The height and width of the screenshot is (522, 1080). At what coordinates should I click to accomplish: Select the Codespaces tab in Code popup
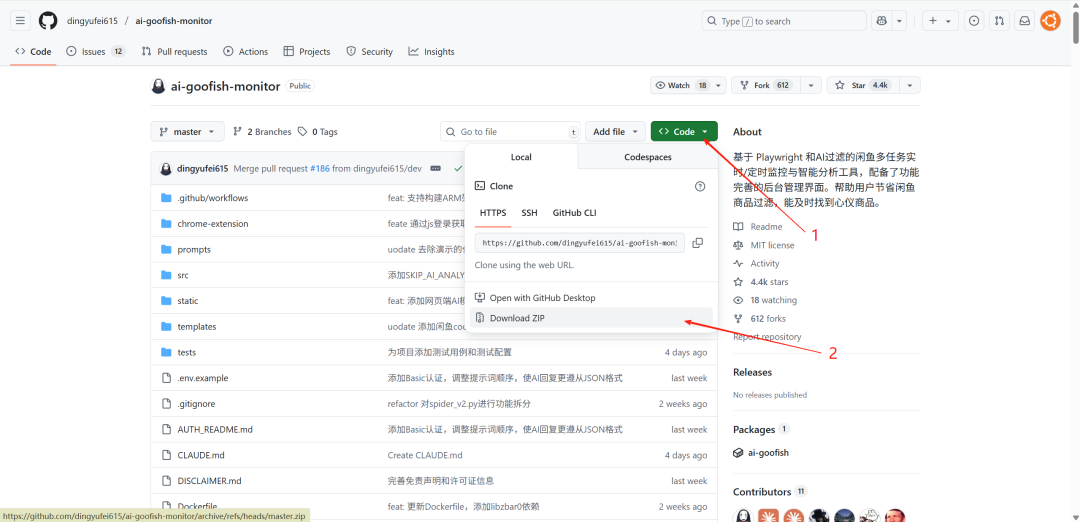point(647,157)
